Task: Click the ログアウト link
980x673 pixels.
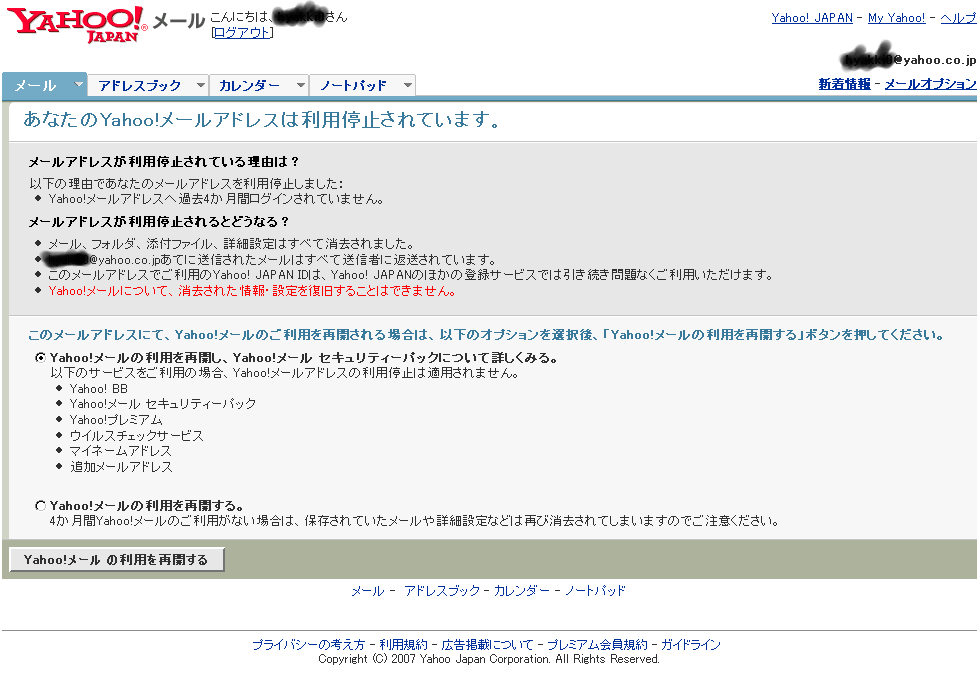Action: tap(242, 32)
